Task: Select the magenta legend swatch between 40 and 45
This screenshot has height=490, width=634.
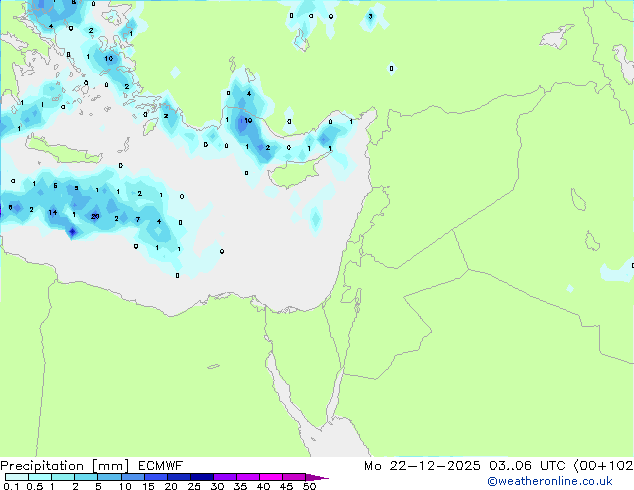Action: coord(271,477)
